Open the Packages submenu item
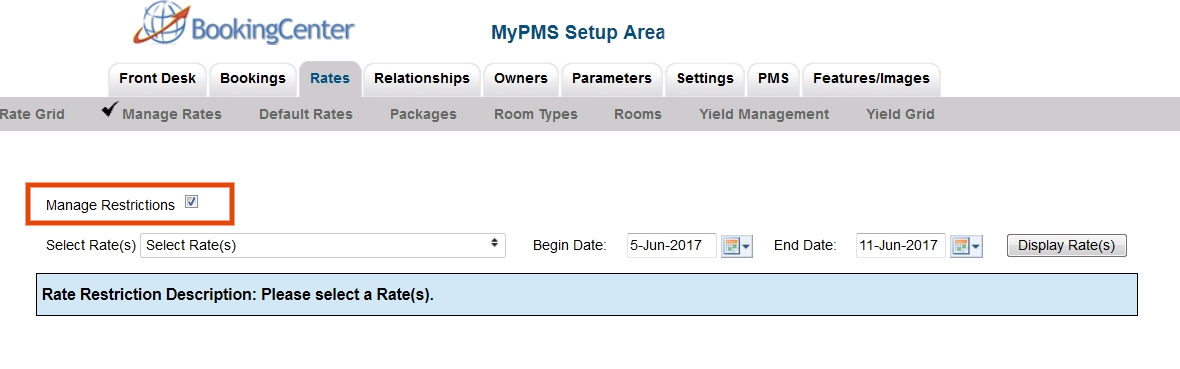 click(423, 114)
